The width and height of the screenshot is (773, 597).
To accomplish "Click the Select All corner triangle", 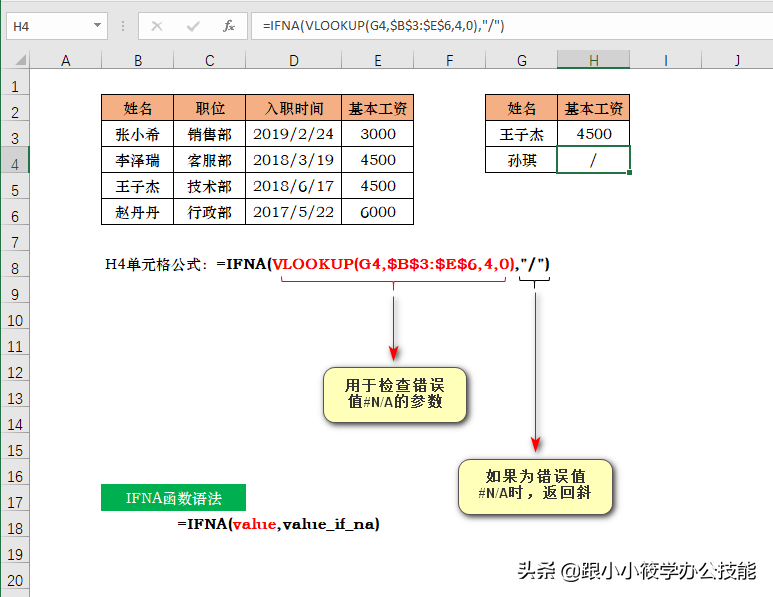I will pyautogui.click(x=20, y=60).
